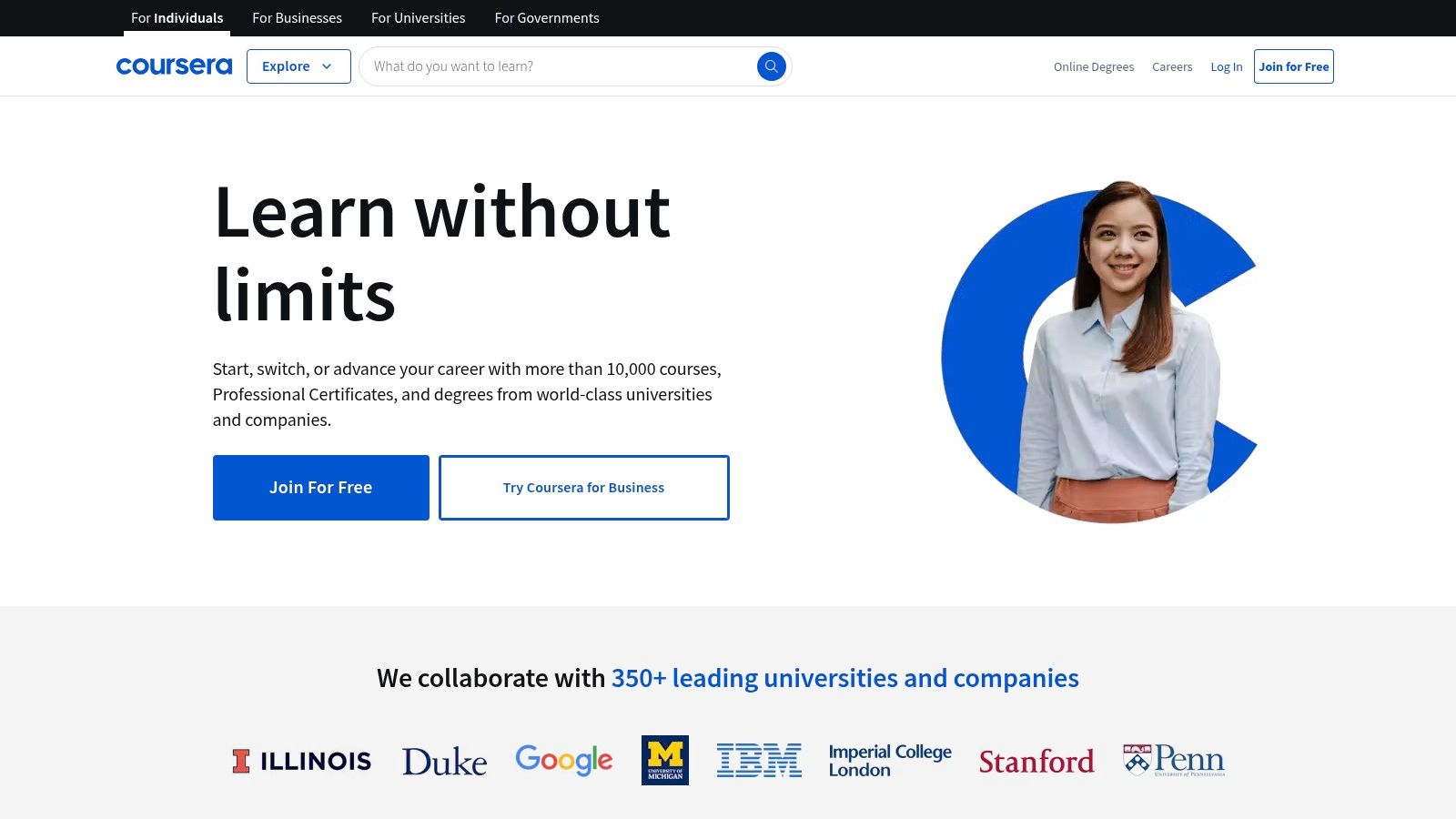
Task: Click the Illinois university logo
Action: 301,760
